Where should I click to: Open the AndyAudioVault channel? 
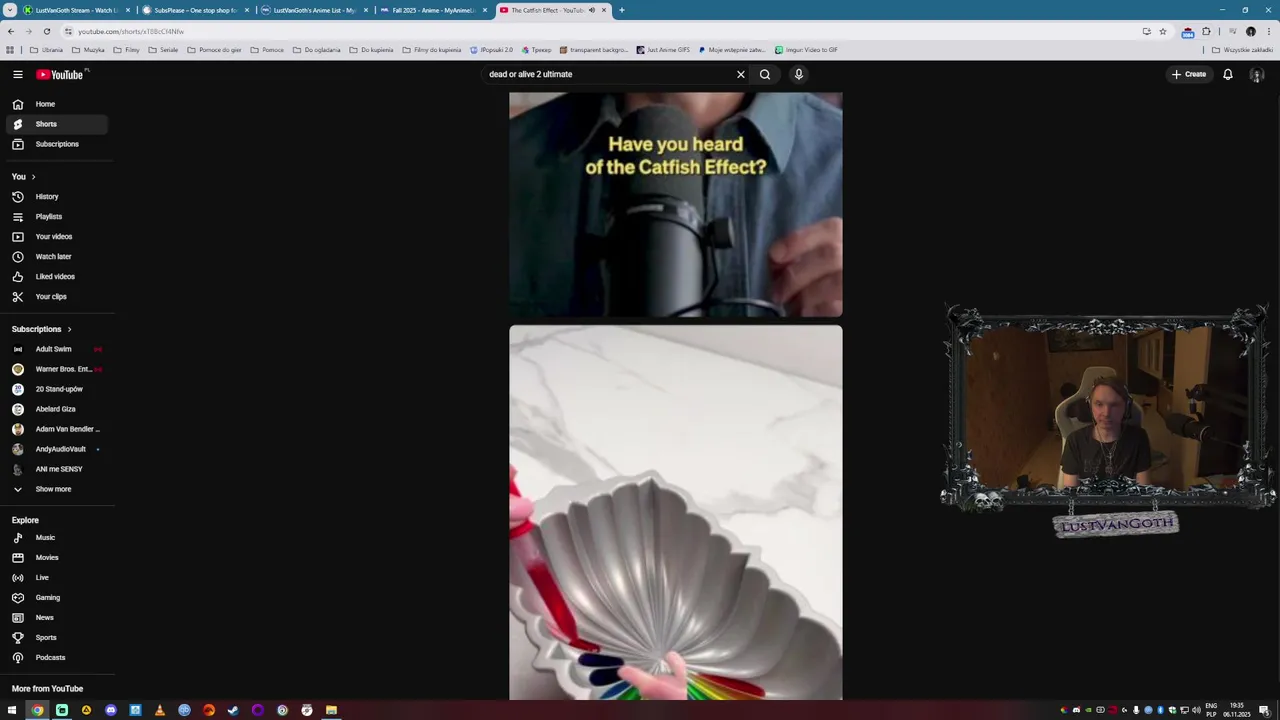(57, 449)
